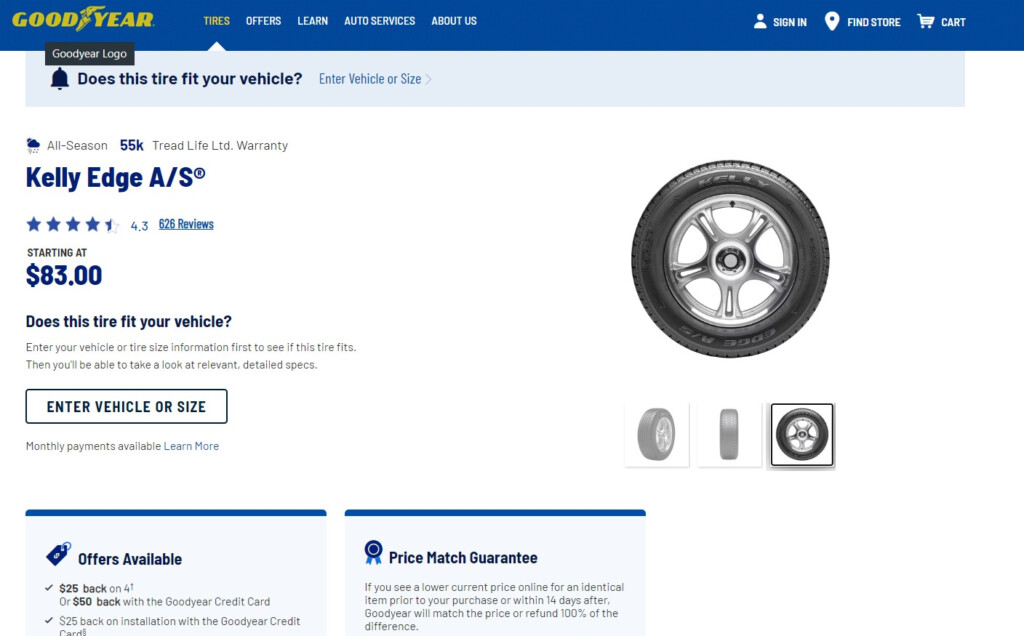Select the side wheel view thumbnail

point(802,435)
